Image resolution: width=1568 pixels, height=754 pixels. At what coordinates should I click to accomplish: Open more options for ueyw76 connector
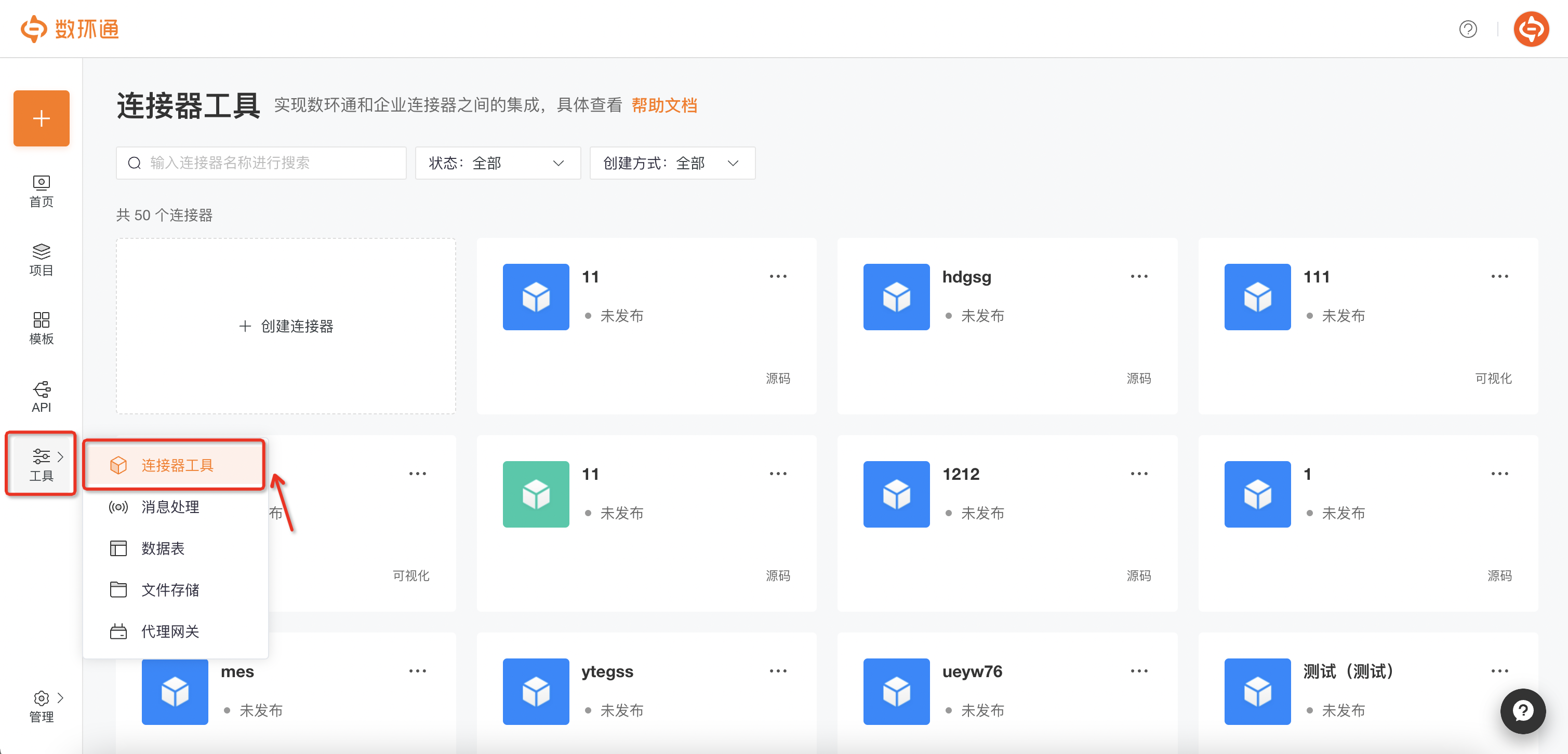coord(1138,670)
